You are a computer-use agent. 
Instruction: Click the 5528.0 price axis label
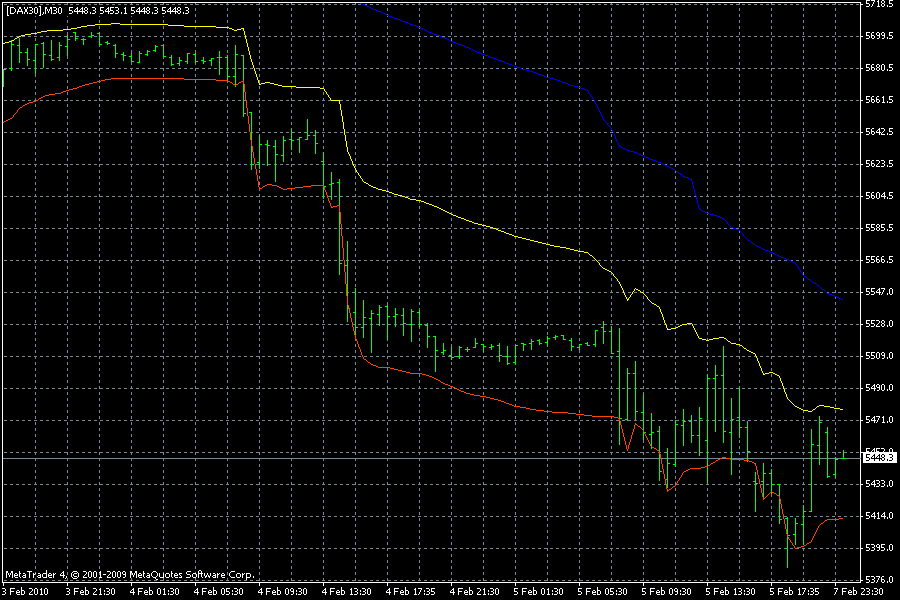[x=879, y=324]
